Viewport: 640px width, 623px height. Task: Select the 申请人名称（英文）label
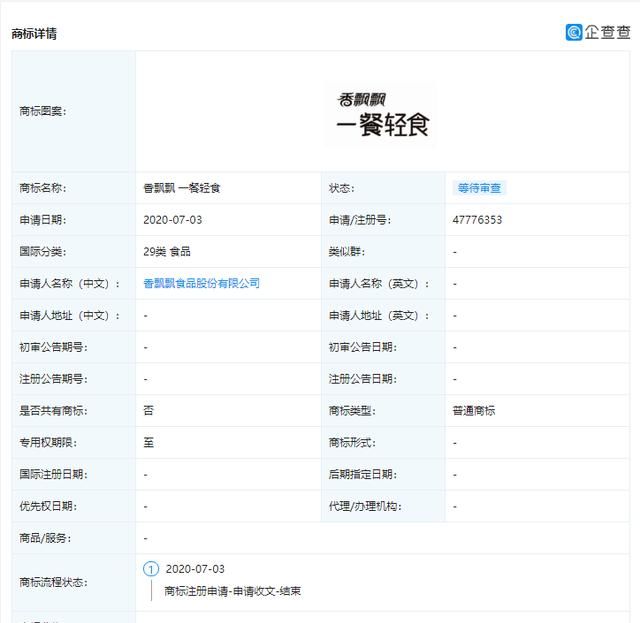coord(379,283)
